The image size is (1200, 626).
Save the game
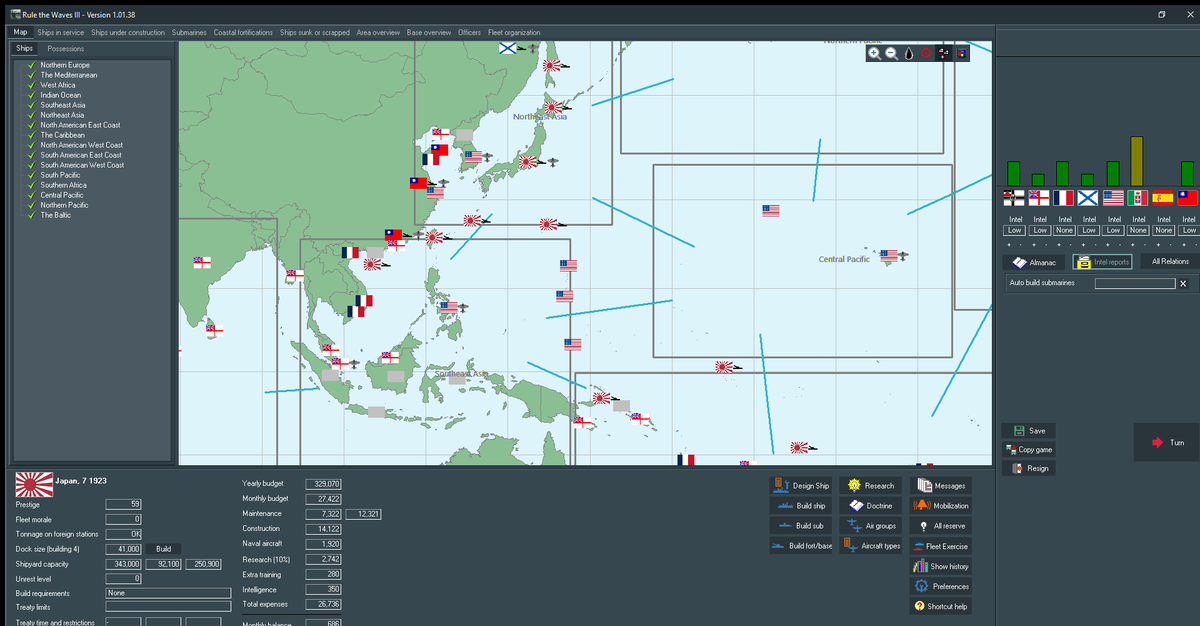click(x=1028, y=431)
